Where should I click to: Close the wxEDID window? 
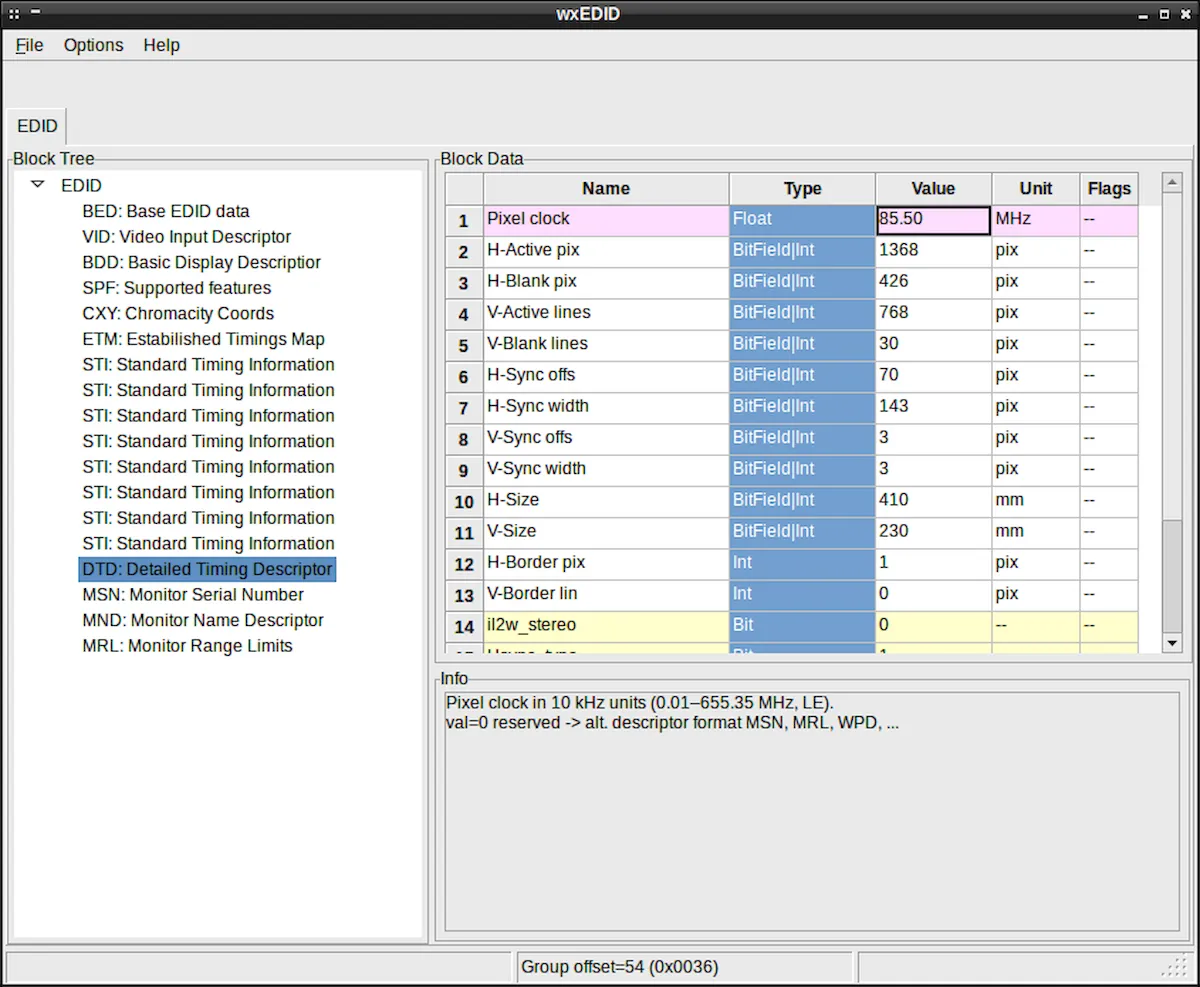[x=1184, y=15]
